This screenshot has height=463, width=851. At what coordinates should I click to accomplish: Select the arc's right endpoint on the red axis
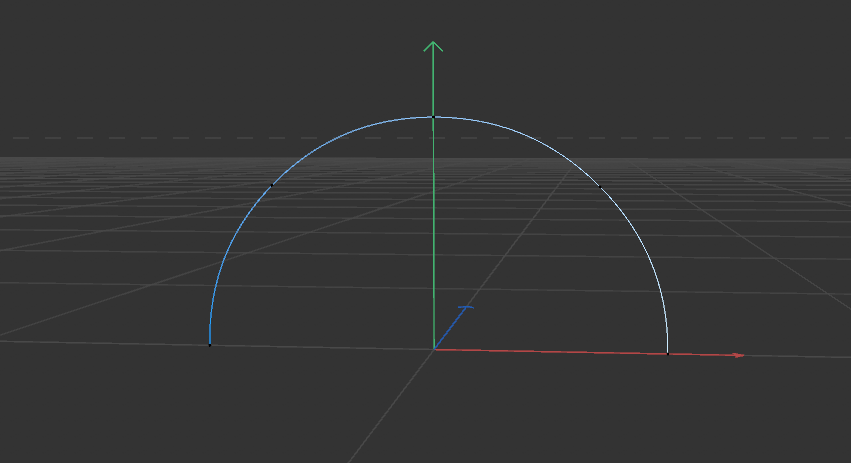click(x=668, y=354)
